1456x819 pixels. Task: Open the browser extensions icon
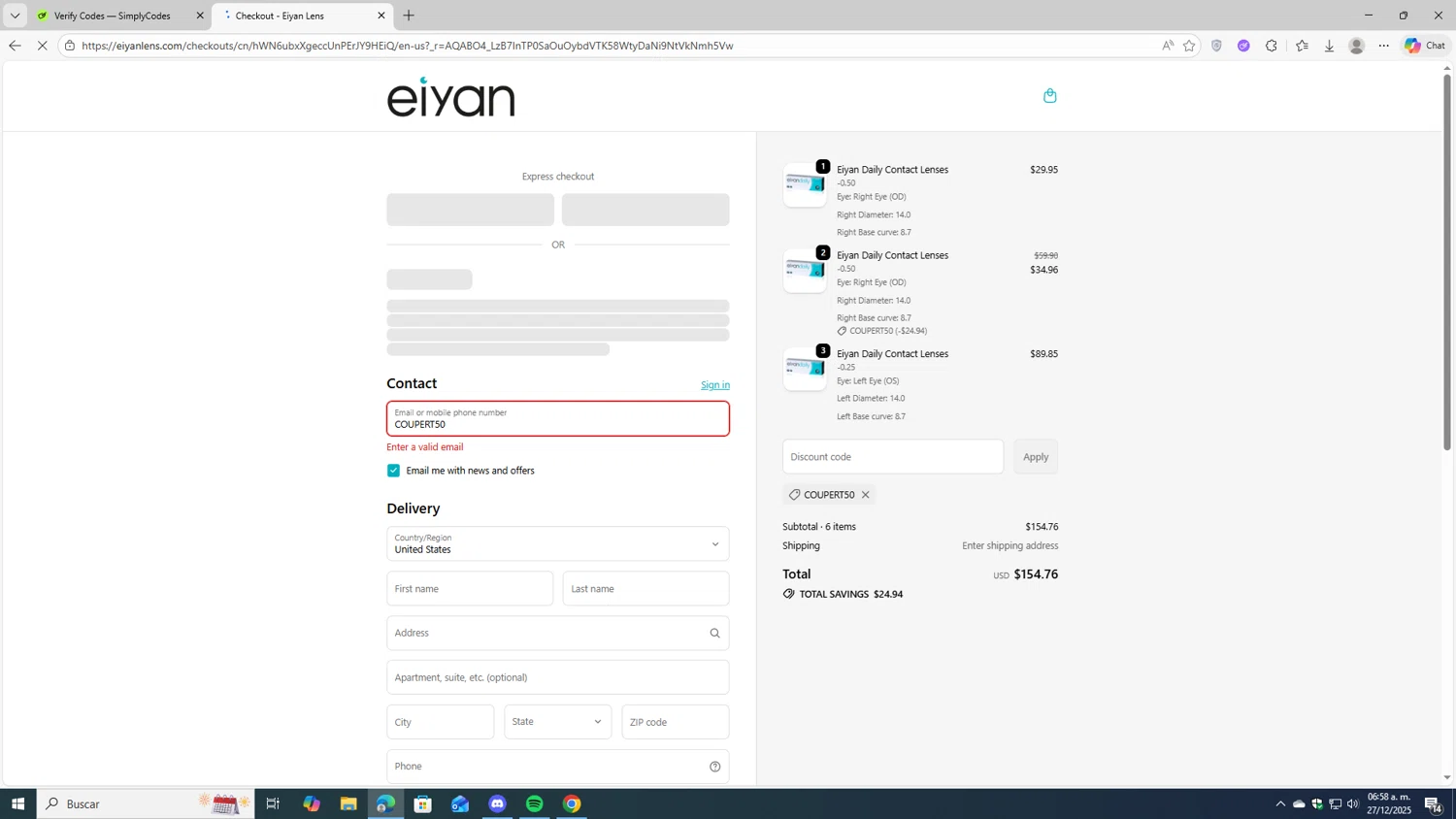tap(1271, 46)
